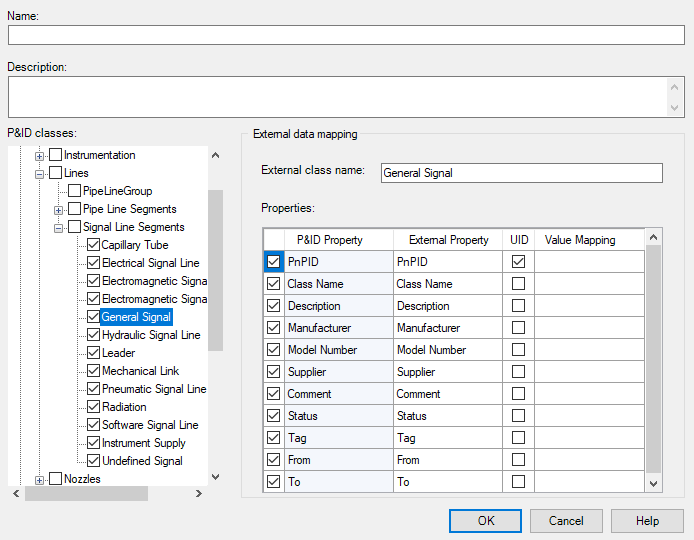
Task: Check the PipeLineGroup class checkbox
Action: pos(75,191)
